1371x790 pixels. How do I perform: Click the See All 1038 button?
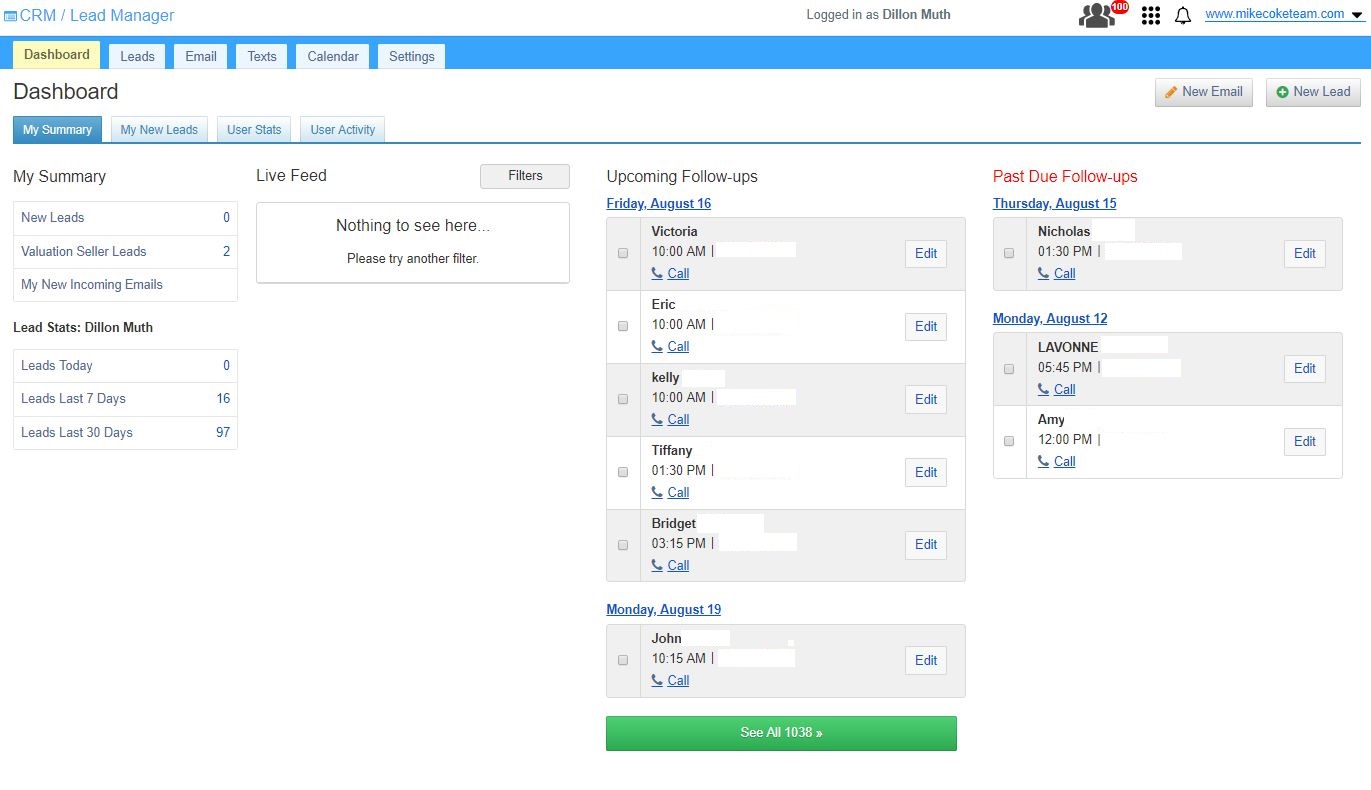click(x=781, y=733)
